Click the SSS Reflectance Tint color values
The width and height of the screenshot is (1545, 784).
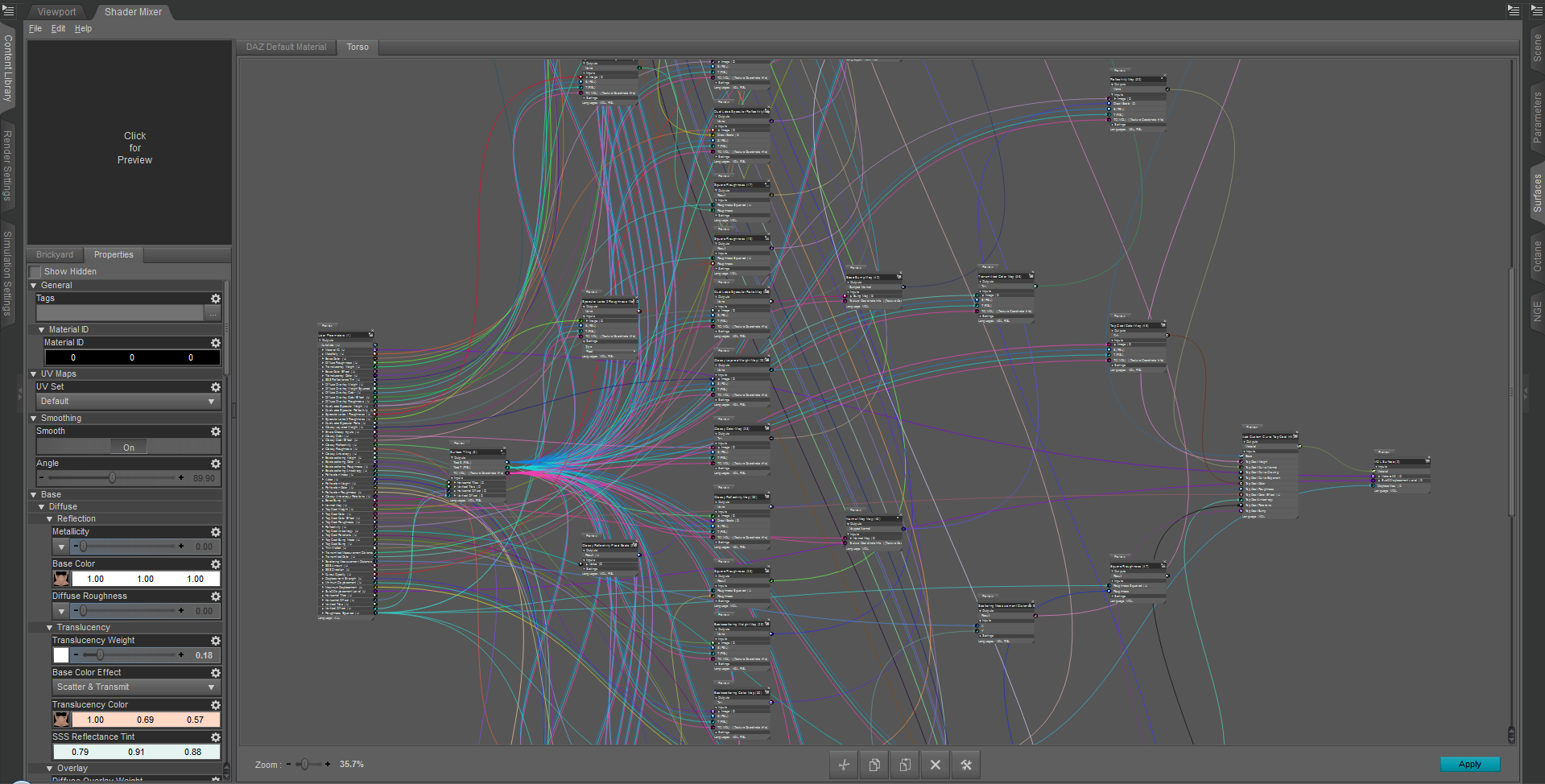point(136,752)
